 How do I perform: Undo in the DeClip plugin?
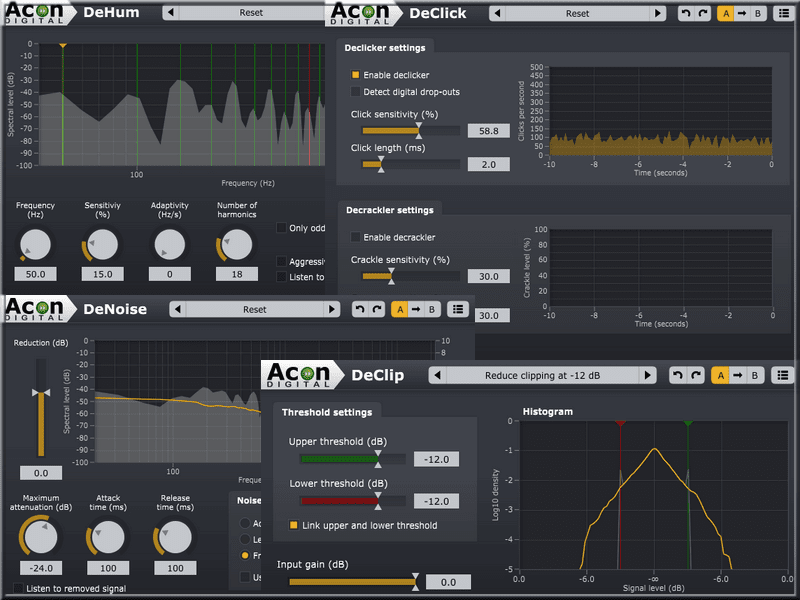[x=678, y=376]
